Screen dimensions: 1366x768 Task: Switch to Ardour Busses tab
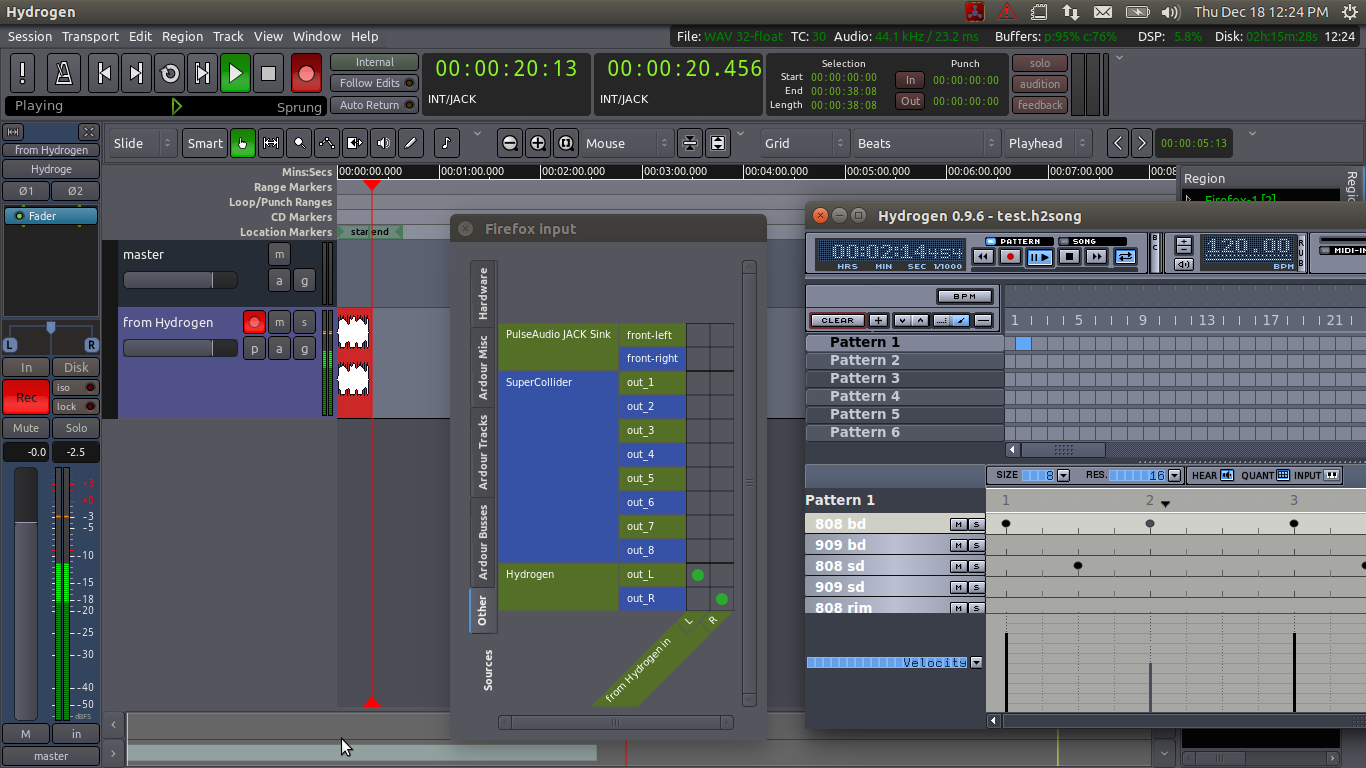click(x=483, y=542)
